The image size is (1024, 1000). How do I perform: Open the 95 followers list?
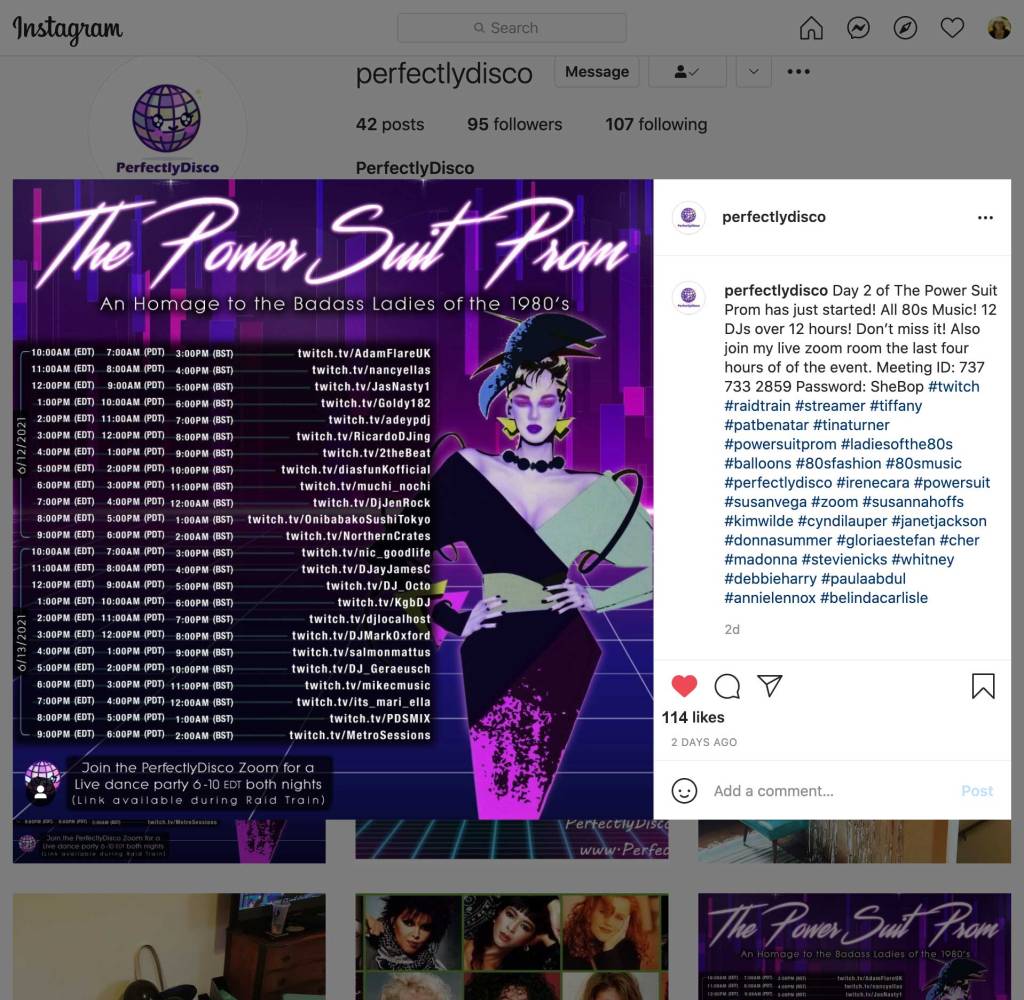[x=515, y=124]
